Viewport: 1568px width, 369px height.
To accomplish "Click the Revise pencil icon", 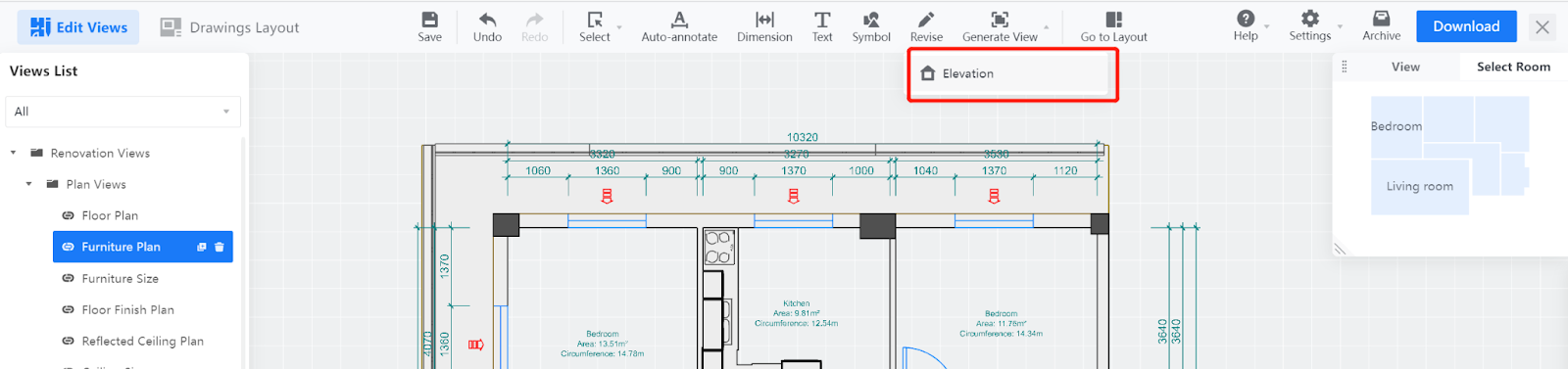I will coord(926,20).
